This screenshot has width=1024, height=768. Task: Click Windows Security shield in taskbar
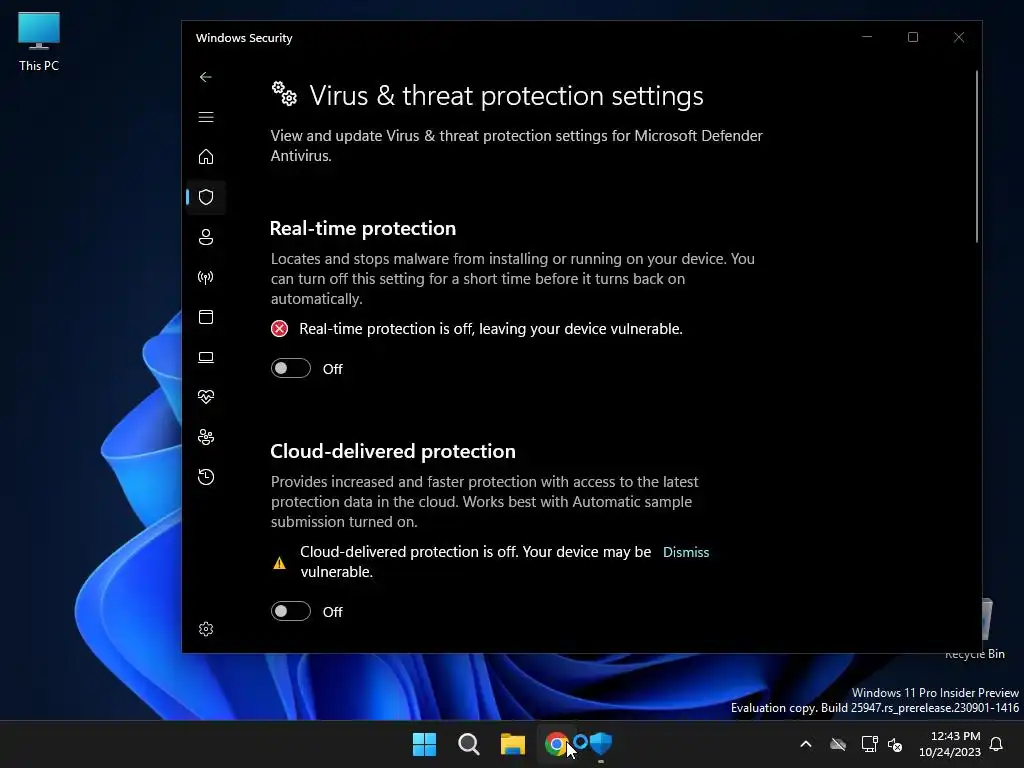[x=601, y=743]
